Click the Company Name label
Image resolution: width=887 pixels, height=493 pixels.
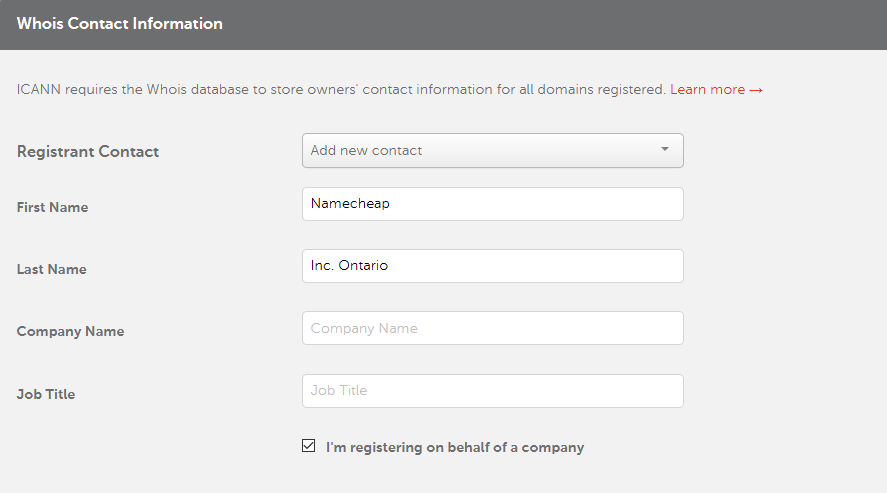pos(70,332)
